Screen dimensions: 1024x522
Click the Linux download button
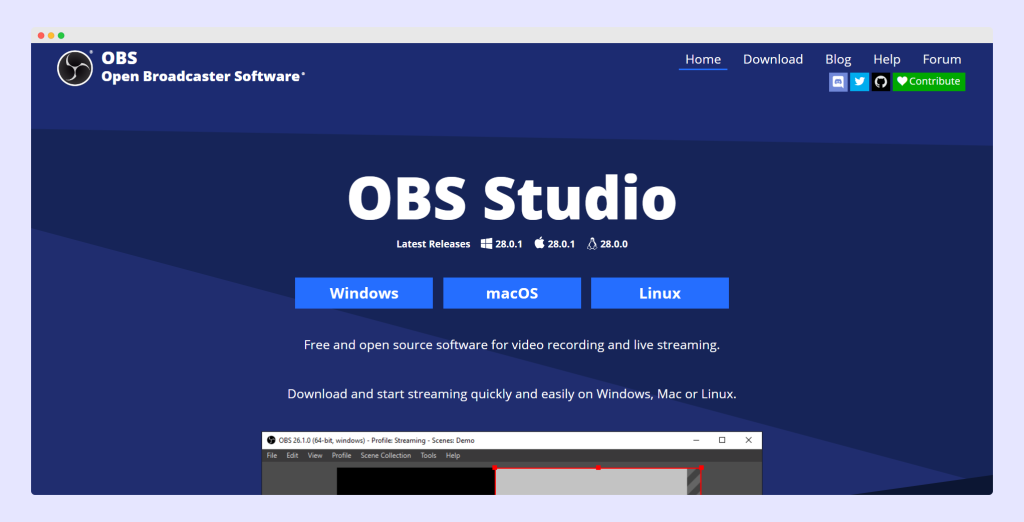(660, 293)
